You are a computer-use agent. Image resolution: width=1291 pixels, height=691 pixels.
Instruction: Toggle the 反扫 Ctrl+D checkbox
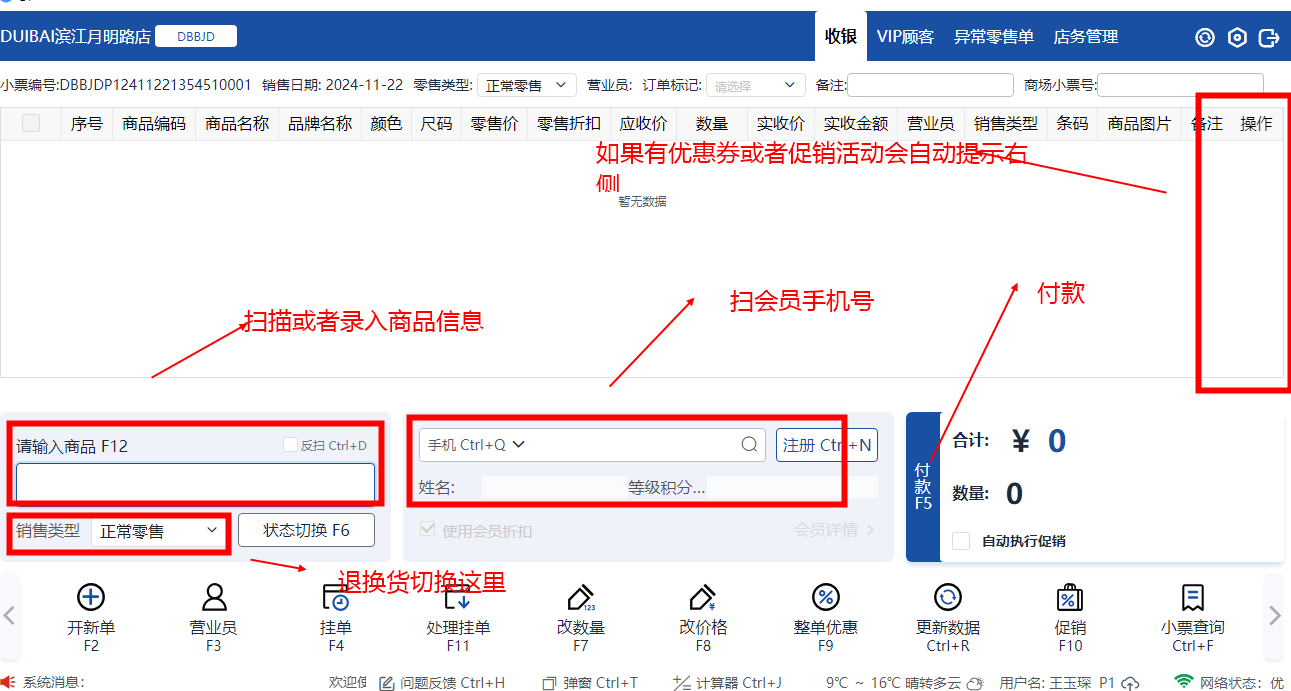(290, 445)
